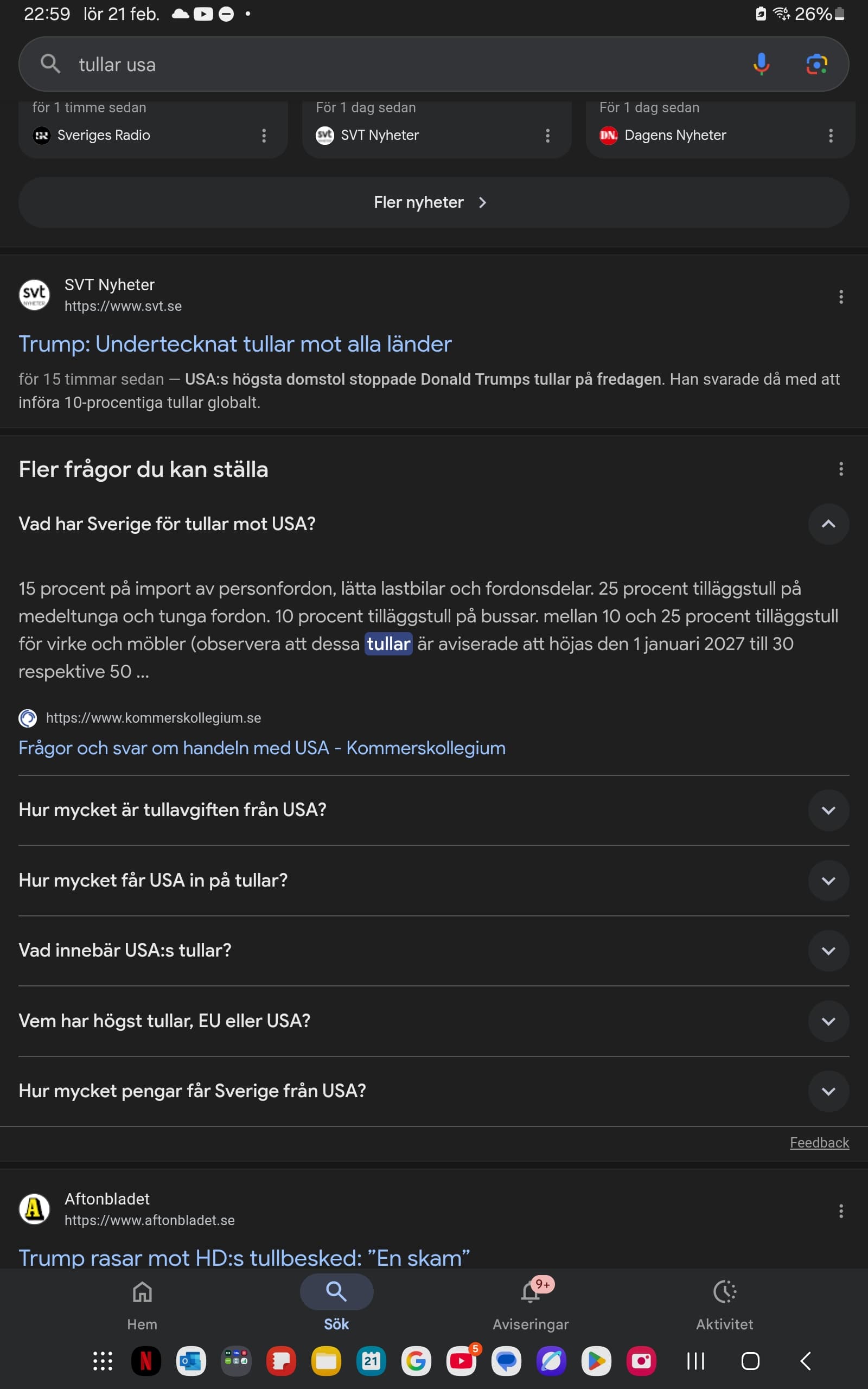Expand "Vem har högst tullar, EU eller USA?"
Image resolution: width=868 pixels, height=1389 pixels.
coord(828,1021)
